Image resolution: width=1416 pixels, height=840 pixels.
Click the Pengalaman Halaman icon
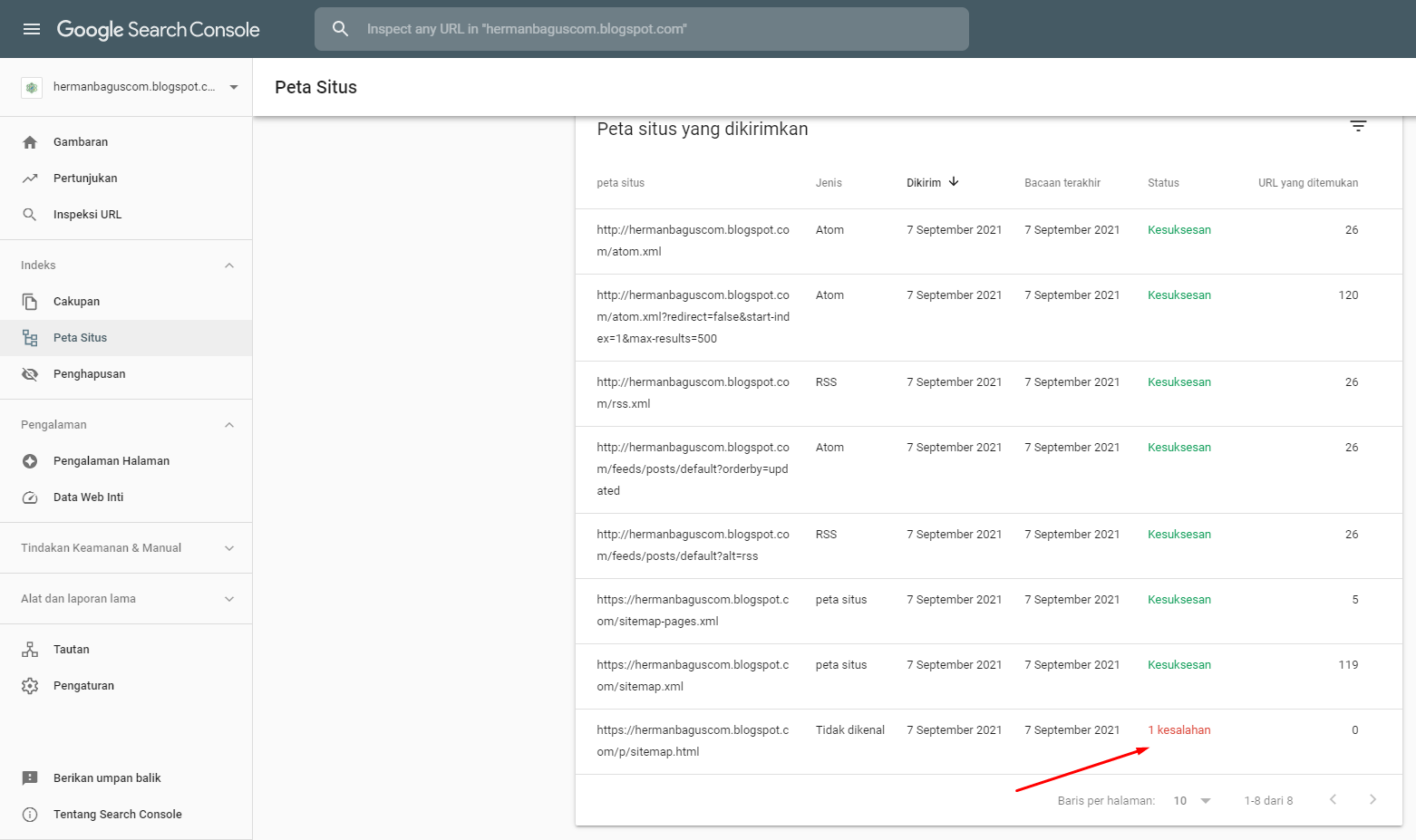click(x=30, y=461)
